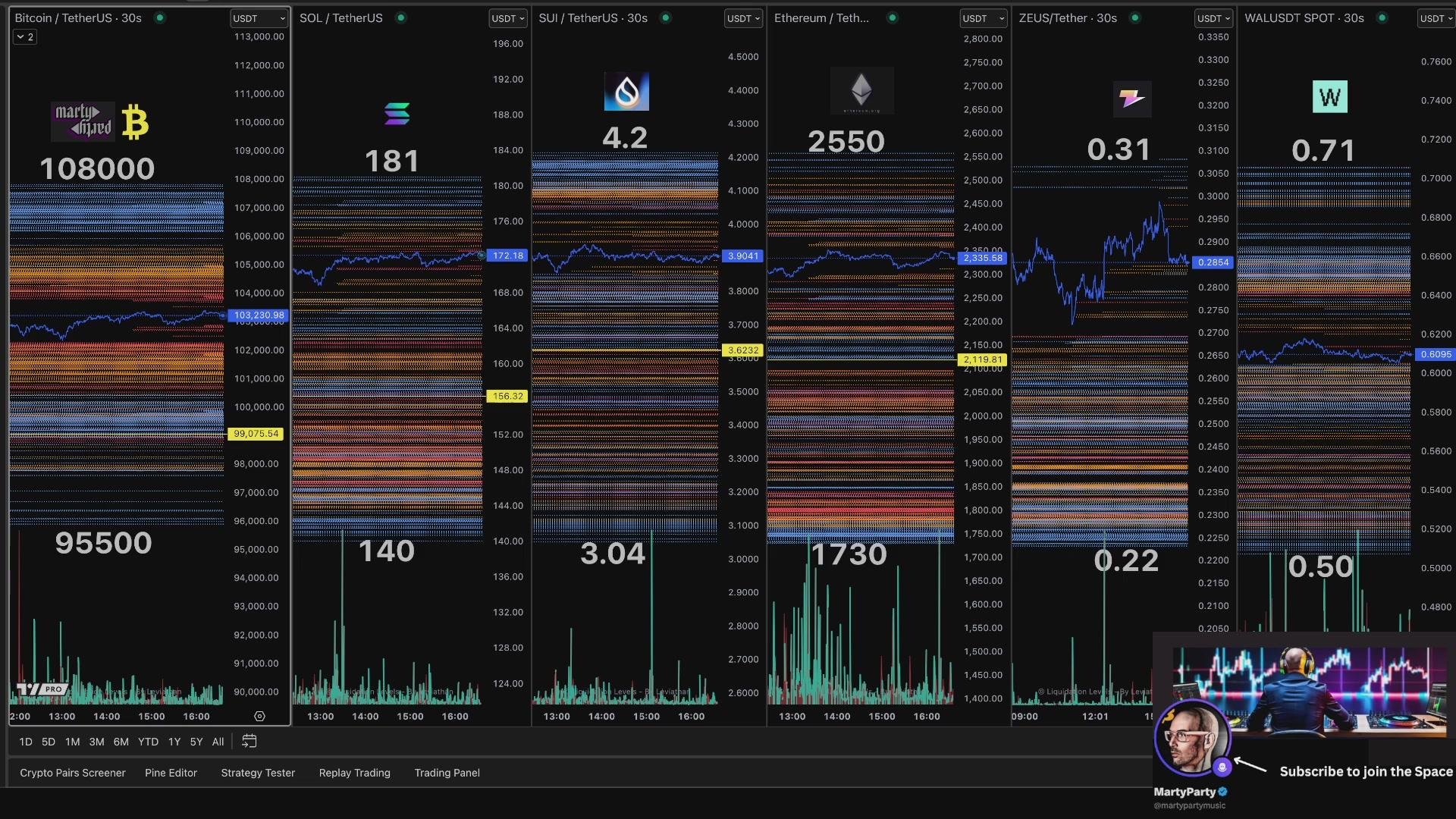Image resolution: width=1456 pixels, height=819 pixels.
Task: Toggle the Bitcoin chart green status dot
Action: (x=159, y=17)
